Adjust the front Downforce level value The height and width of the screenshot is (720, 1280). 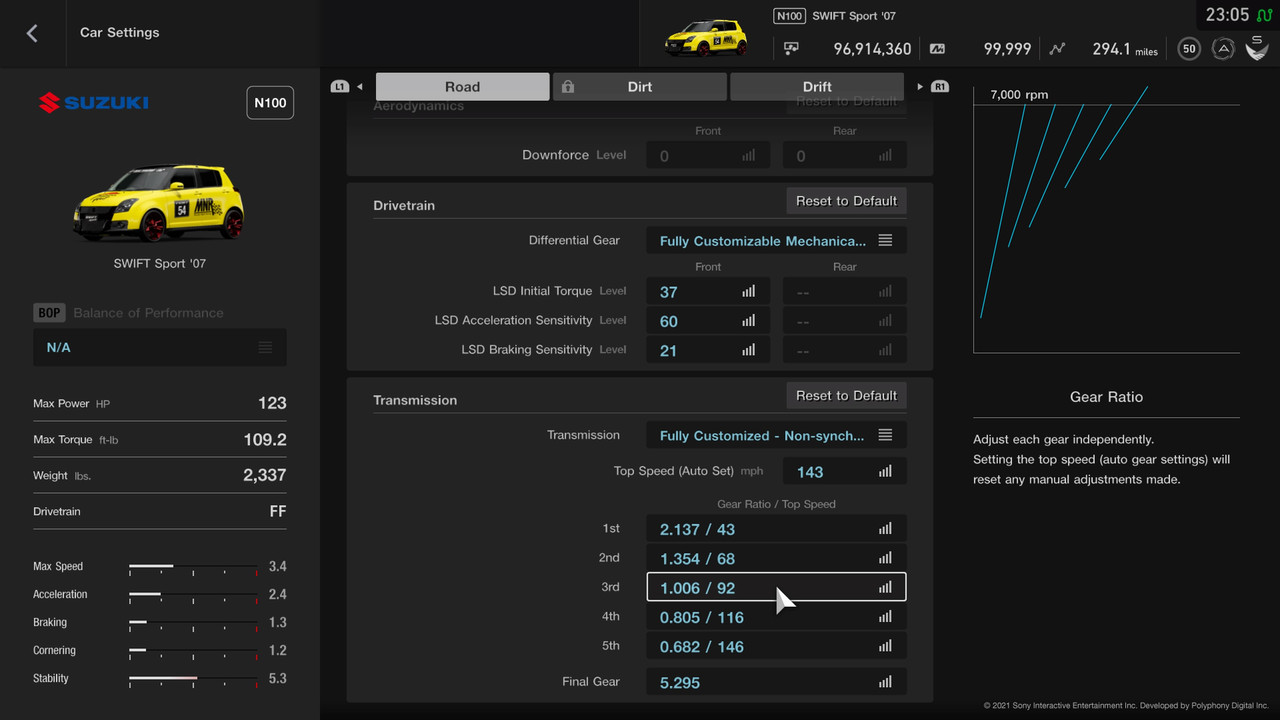(x=708, y=156)
